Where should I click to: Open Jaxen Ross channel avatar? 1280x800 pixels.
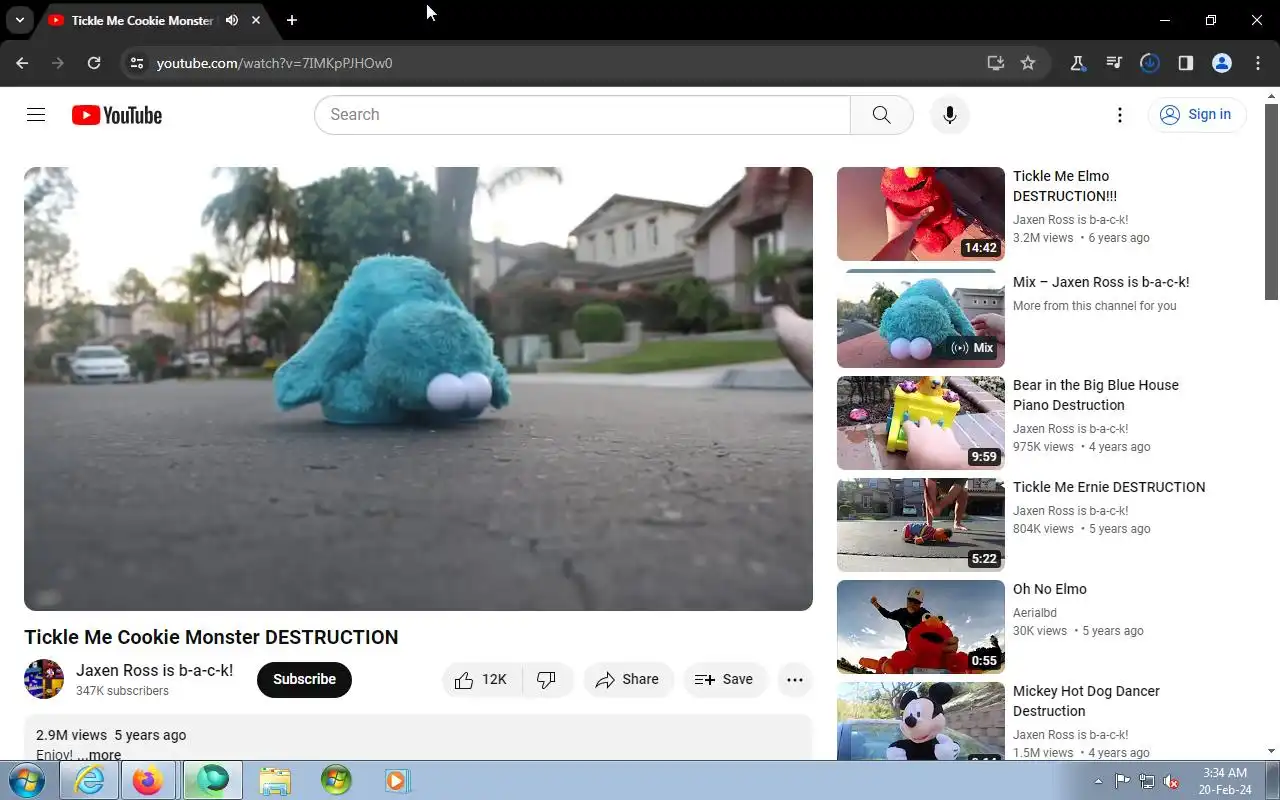click(44, 679)
